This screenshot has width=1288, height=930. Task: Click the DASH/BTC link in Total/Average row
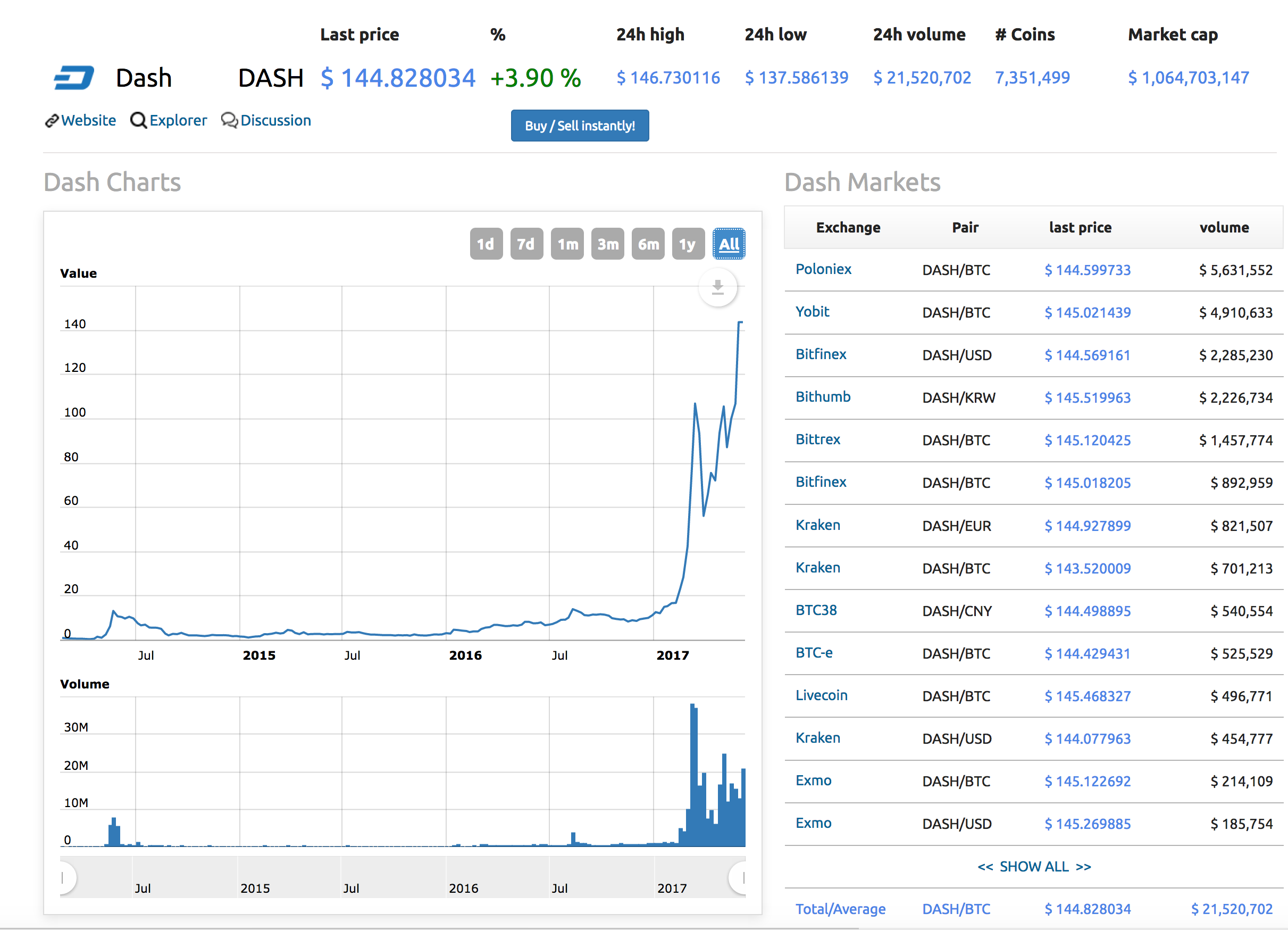[956, 910]
